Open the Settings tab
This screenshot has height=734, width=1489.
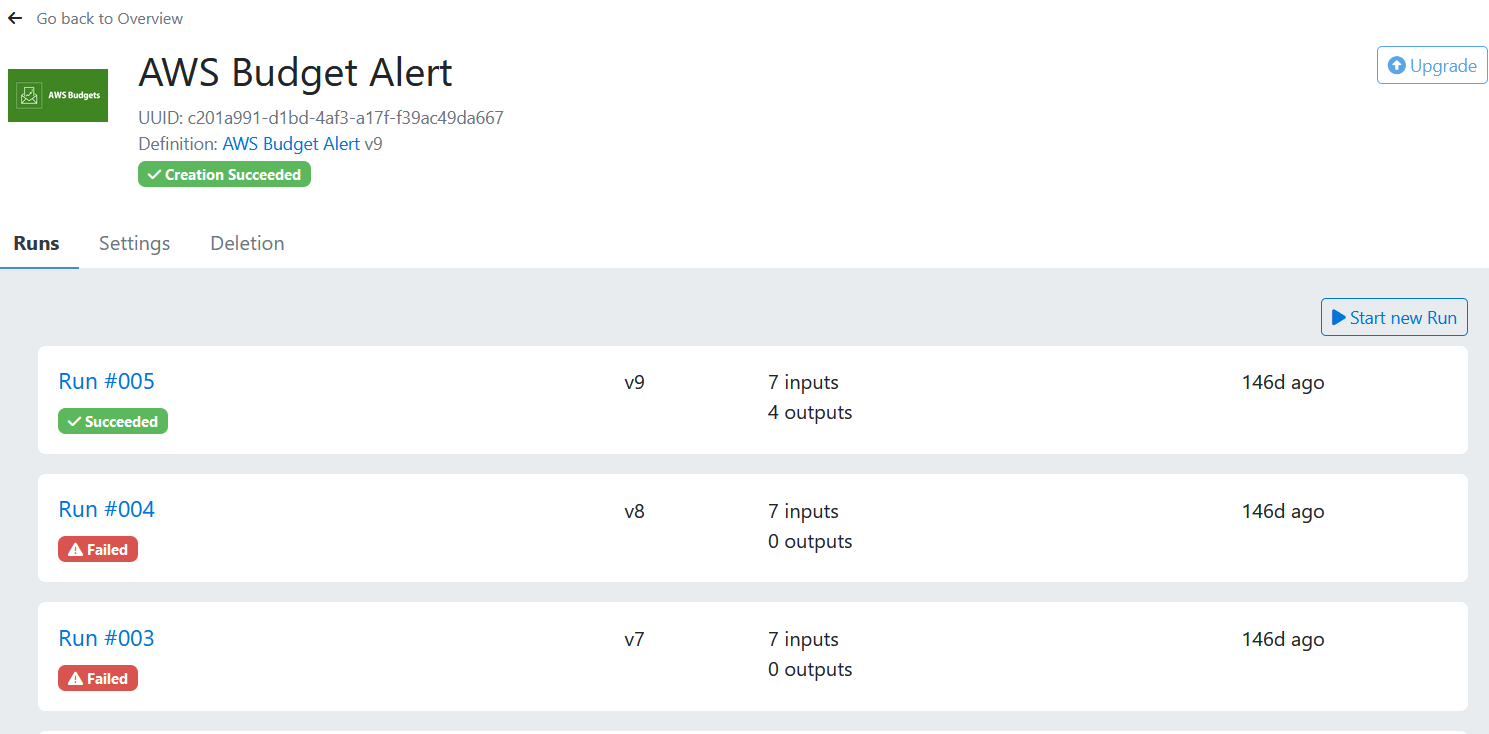coord(134,243)
